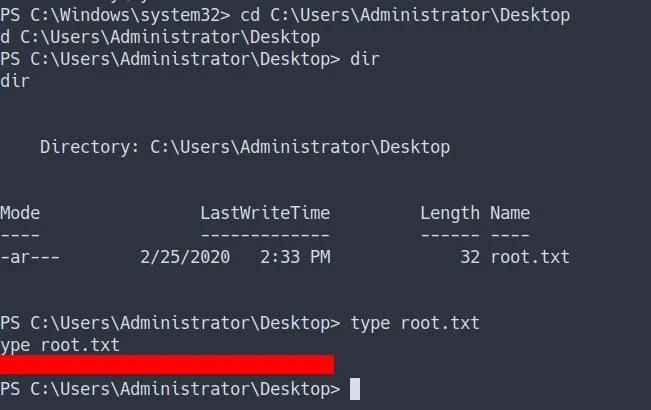
Task: Click the echoed 'd C:\Users\Administrator\Desktop' line
Action: (160, 37)
